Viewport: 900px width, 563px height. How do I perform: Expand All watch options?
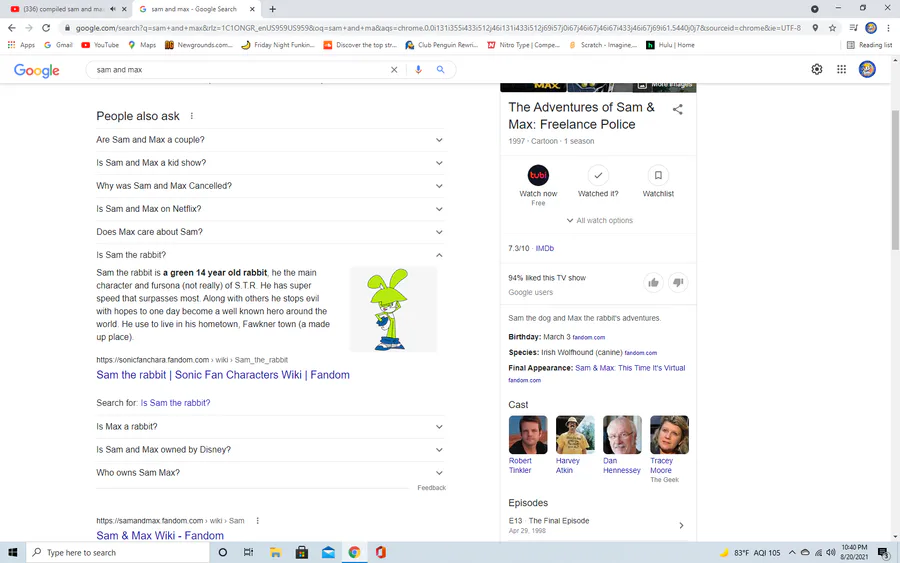(x=599, y=220)
